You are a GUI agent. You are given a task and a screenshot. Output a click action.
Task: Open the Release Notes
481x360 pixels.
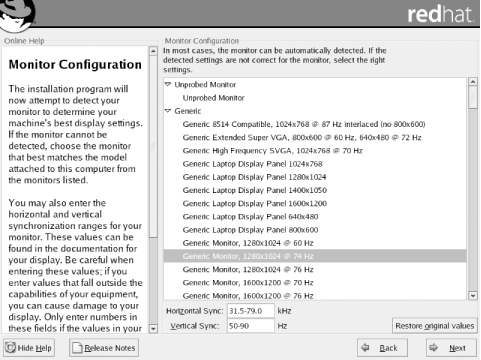point(104,348)
